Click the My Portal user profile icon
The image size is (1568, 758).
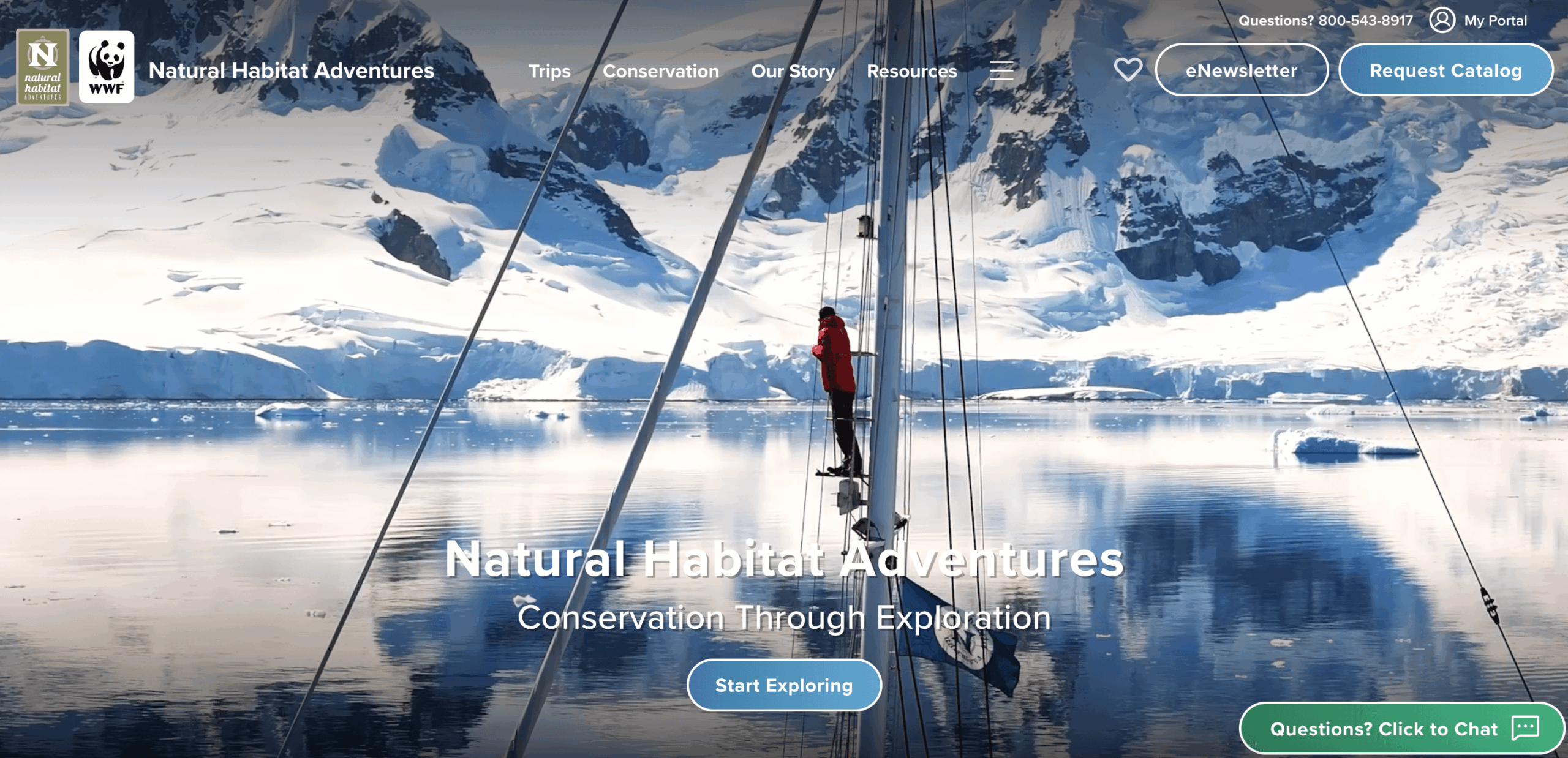[1442, 20]
